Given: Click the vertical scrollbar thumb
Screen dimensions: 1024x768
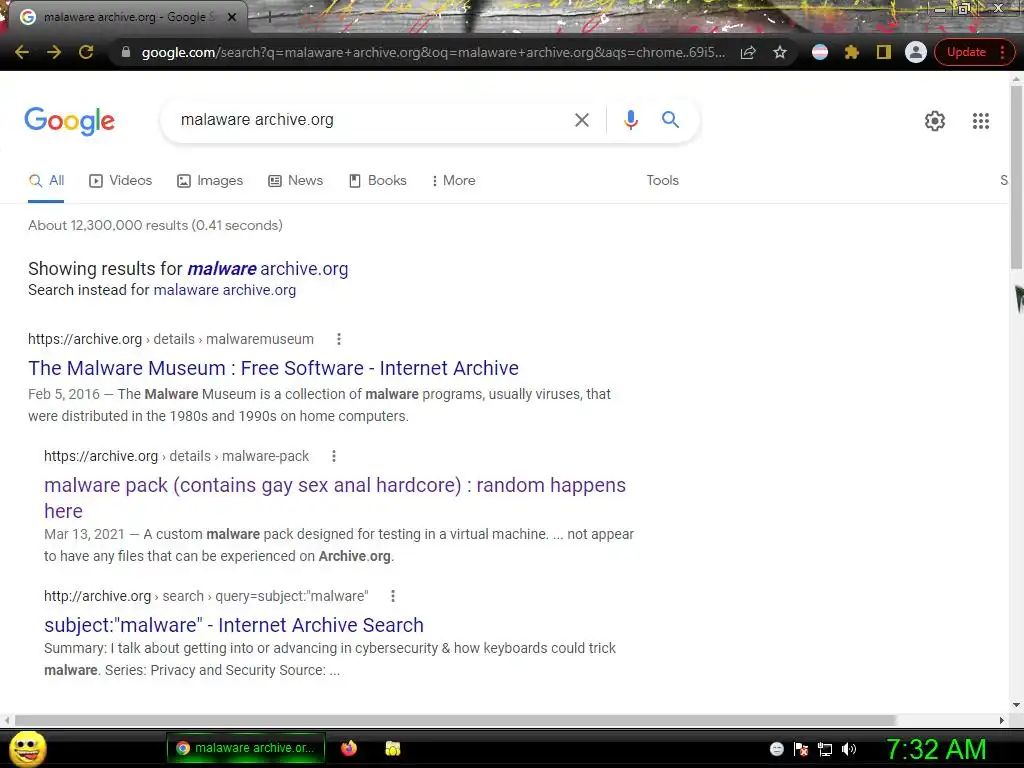Looking at the screenshot, I should pos(1016,176).
